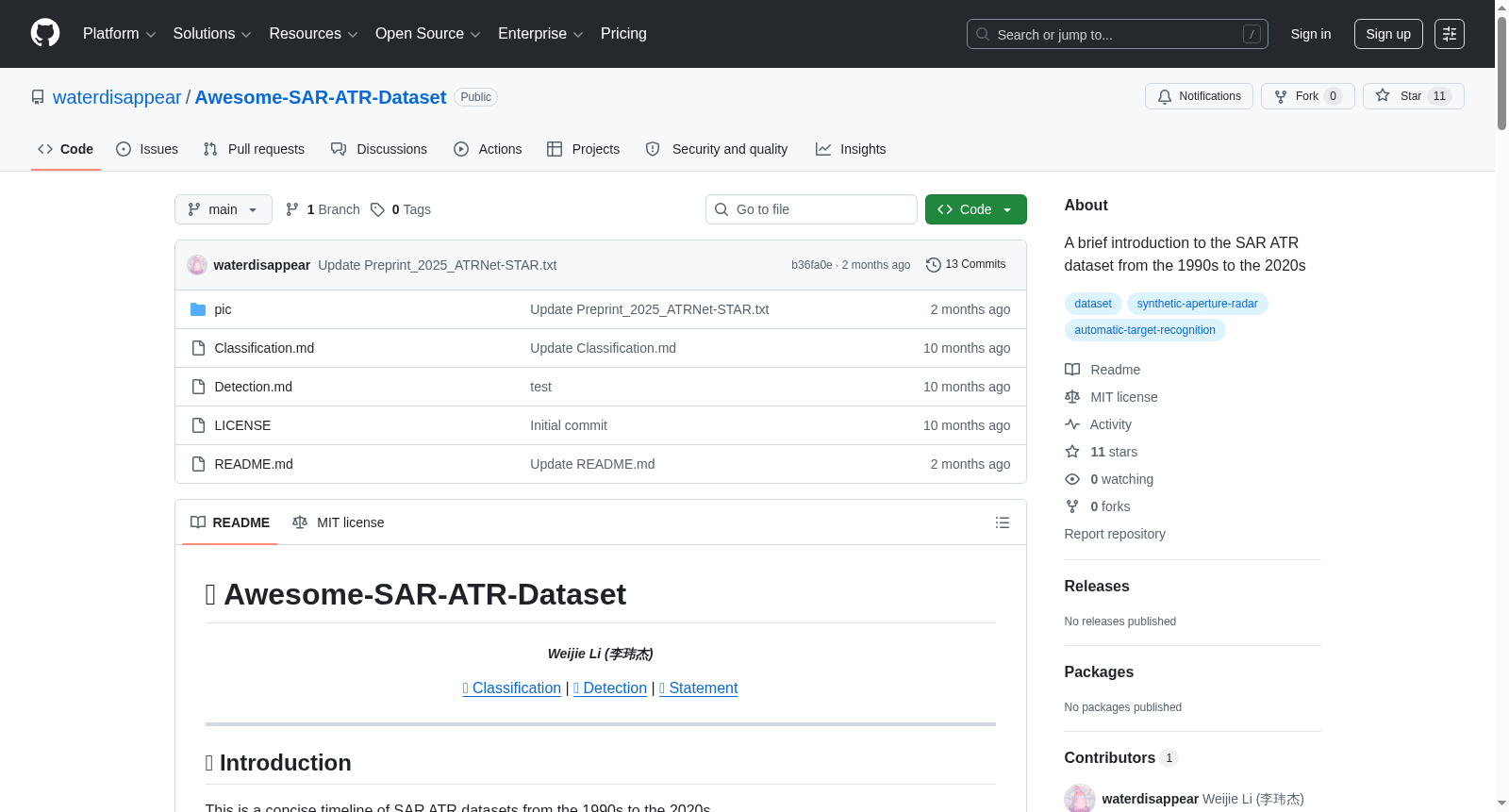
Task: Open the README outline icon
Action: click(x=1003, y=522)
